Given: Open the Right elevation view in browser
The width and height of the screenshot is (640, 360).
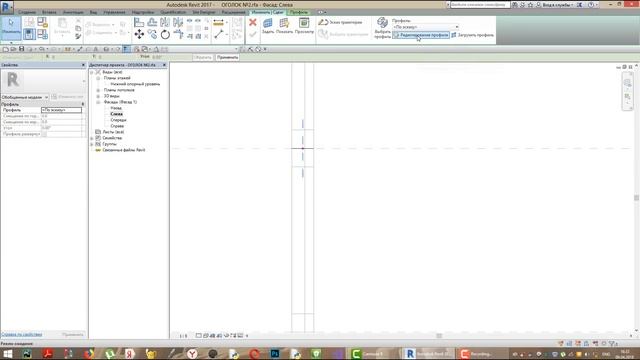Looking at the screenshot, I should click(x=117, y=126).
